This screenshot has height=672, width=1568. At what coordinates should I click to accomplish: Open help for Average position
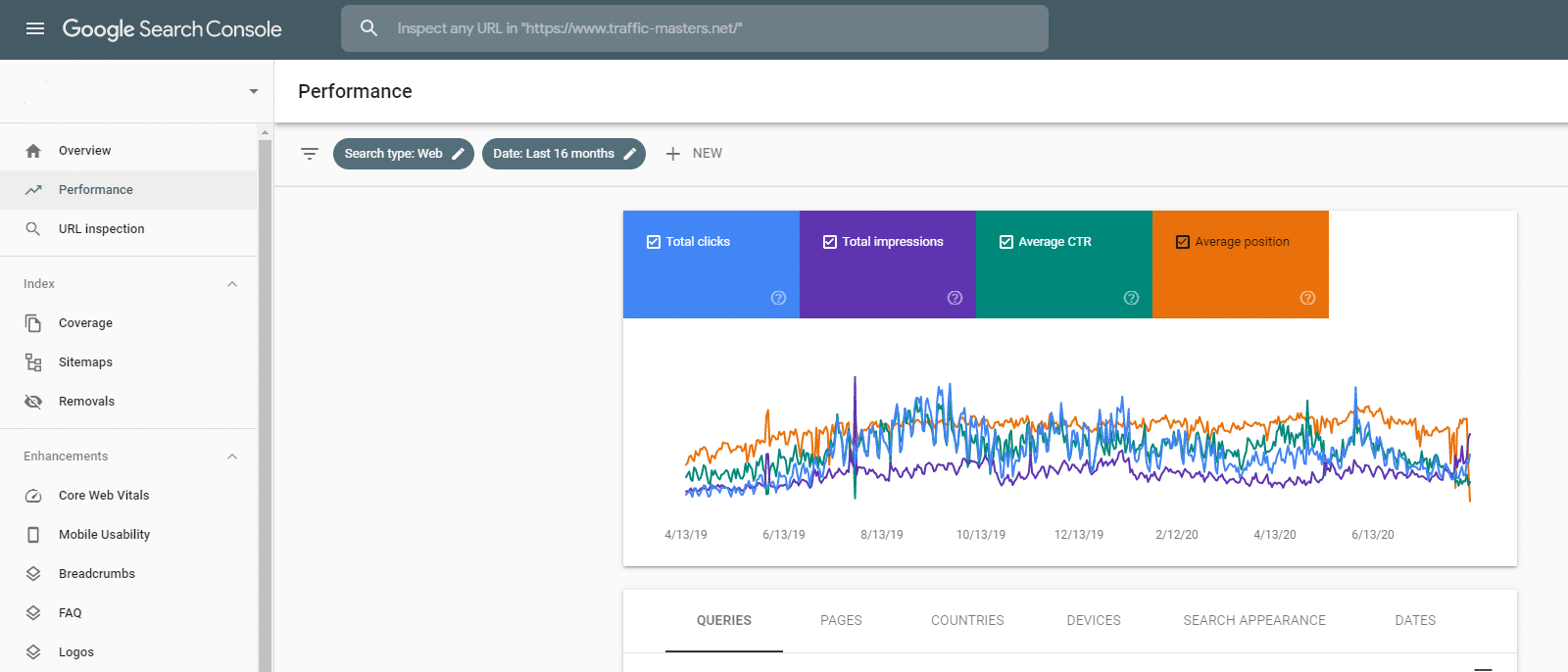1307,298
